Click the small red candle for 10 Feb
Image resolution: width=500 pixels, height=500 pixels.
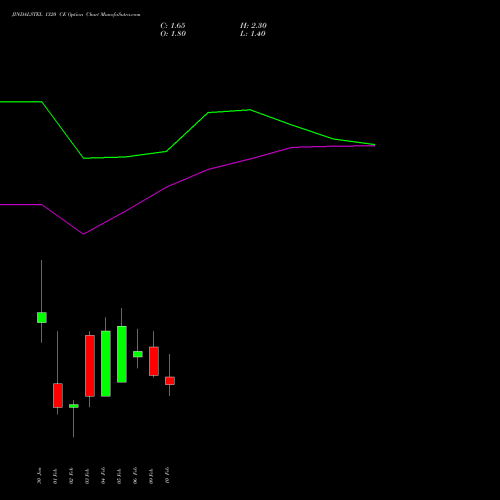pos(170,381)
